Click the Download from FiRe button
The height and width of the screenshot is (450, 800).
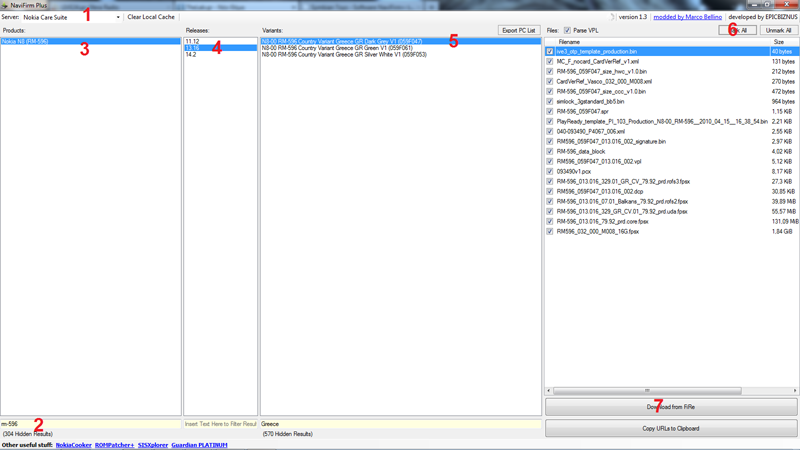point(671,407)
